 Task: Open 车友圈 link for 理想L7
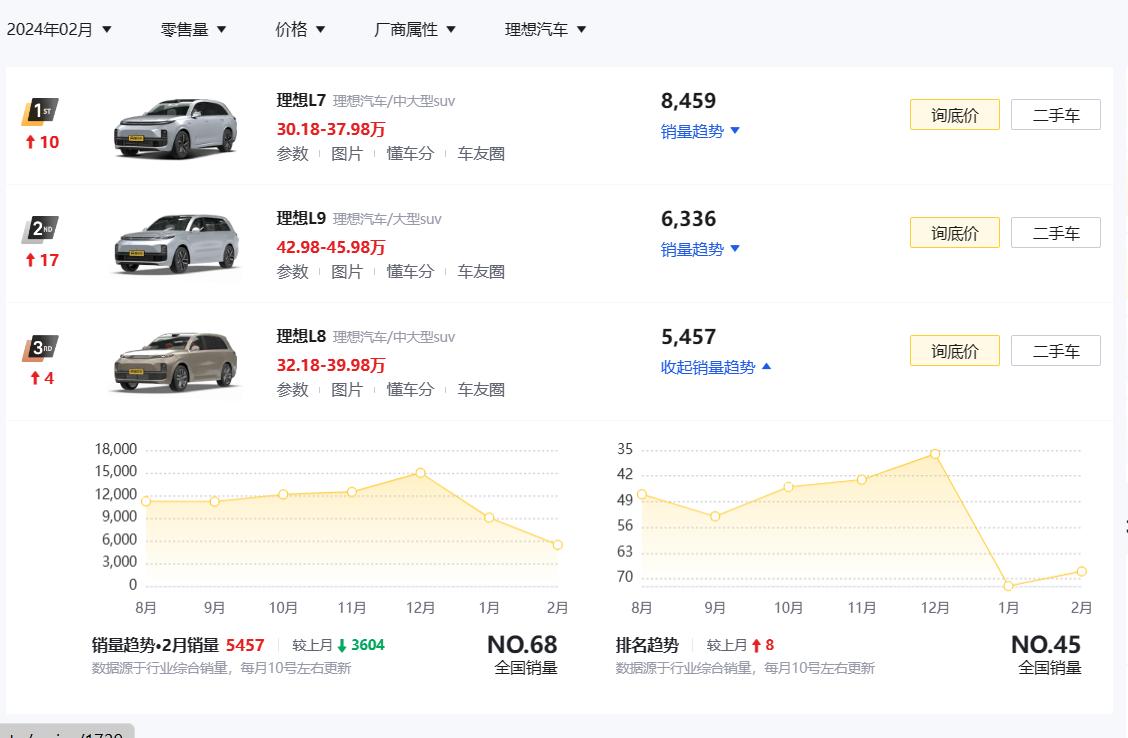point(481,153)
